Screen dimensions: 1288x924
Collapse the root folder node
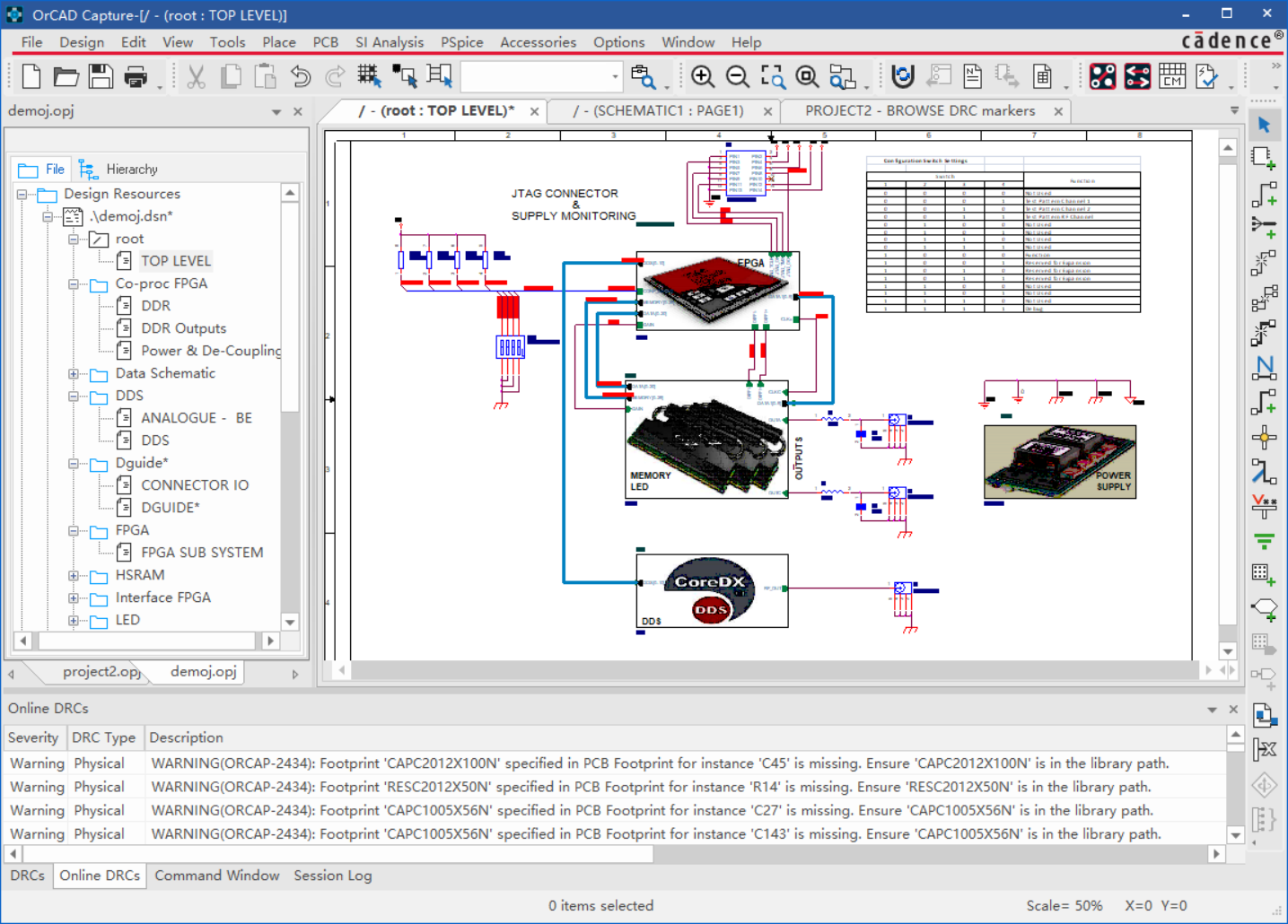pos(74,239)
